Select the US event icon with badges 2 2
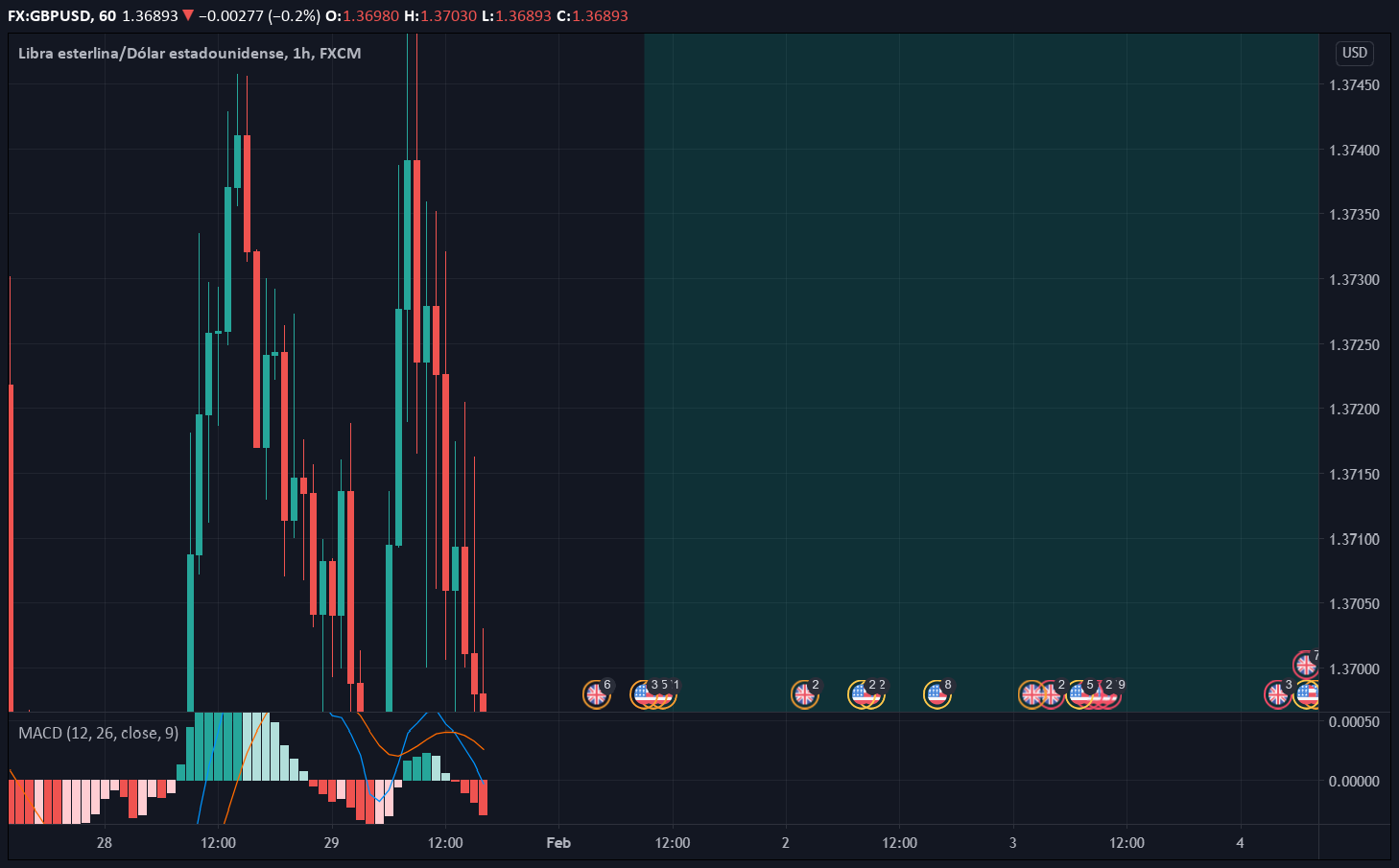Screen dimensions: 1399x868 click(864, 693)
